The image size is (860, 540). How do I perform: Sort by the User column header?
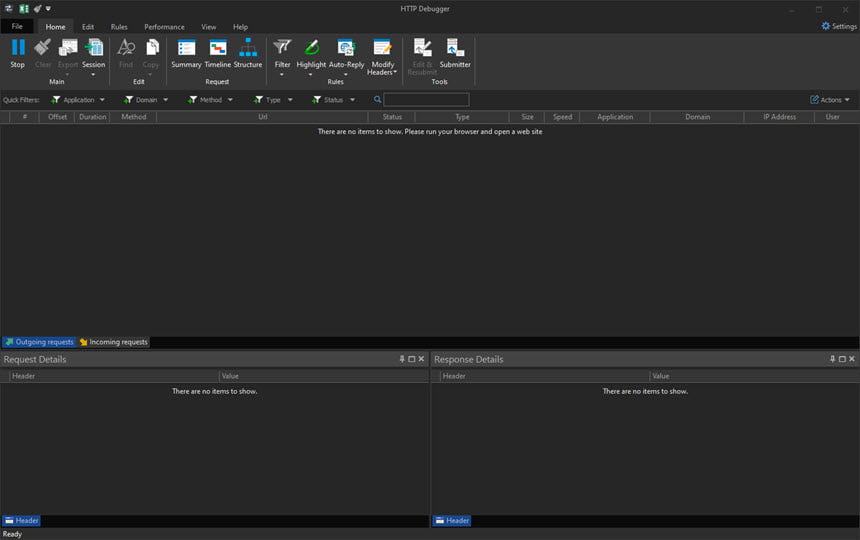point(832,117)
